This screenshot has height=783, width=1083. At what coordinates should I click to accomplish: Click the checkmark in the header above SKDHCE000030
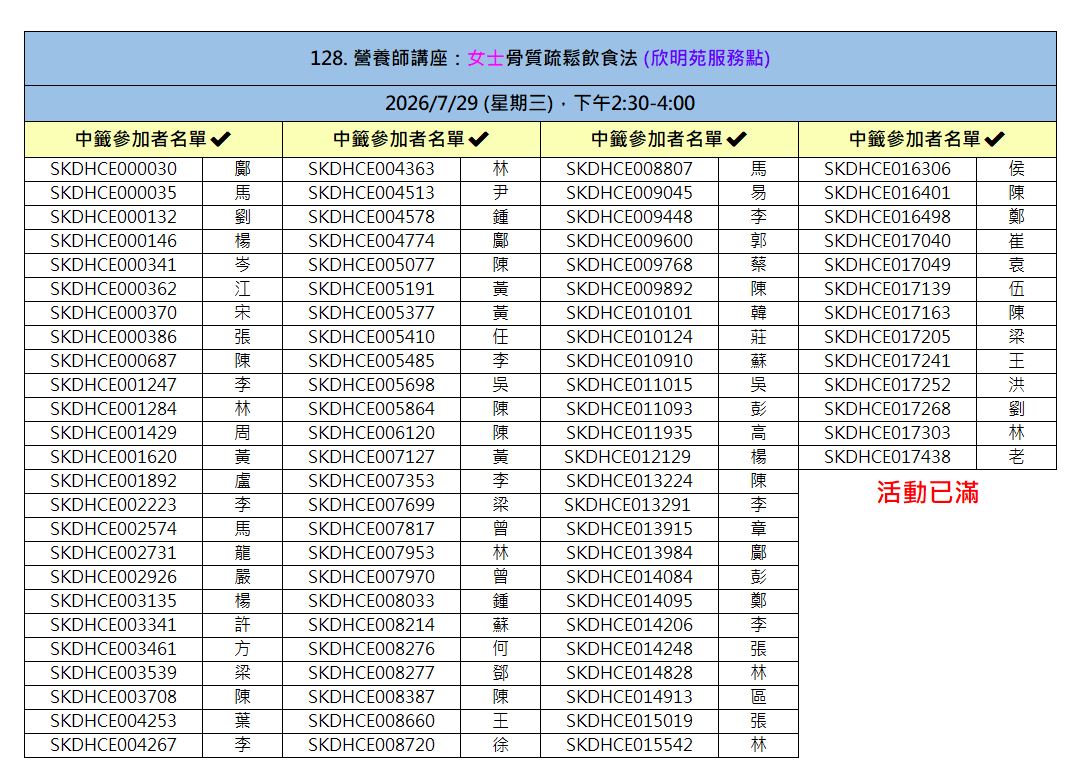(x=221, y=140)
